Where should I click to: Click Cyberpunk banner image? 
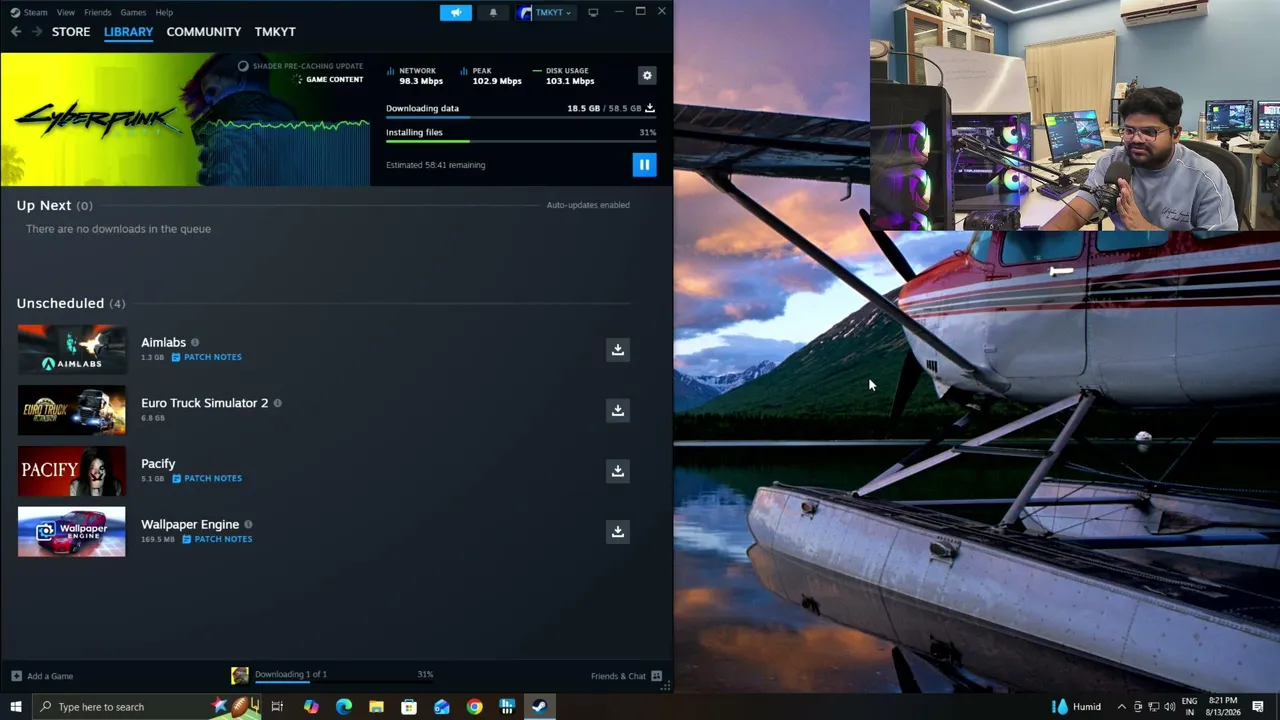click(186, 119)
